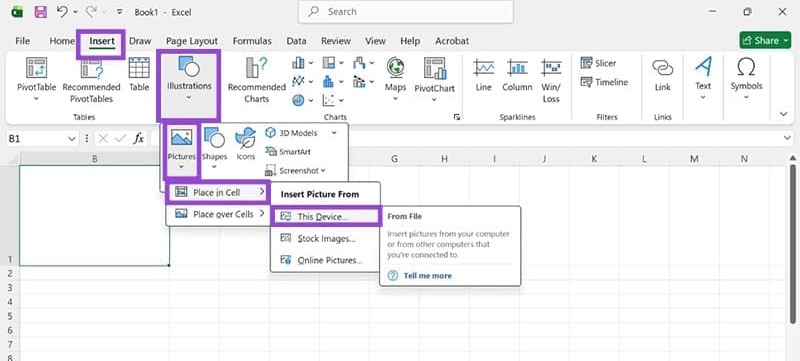
Task: Select column header K
Action: [594, 159]
